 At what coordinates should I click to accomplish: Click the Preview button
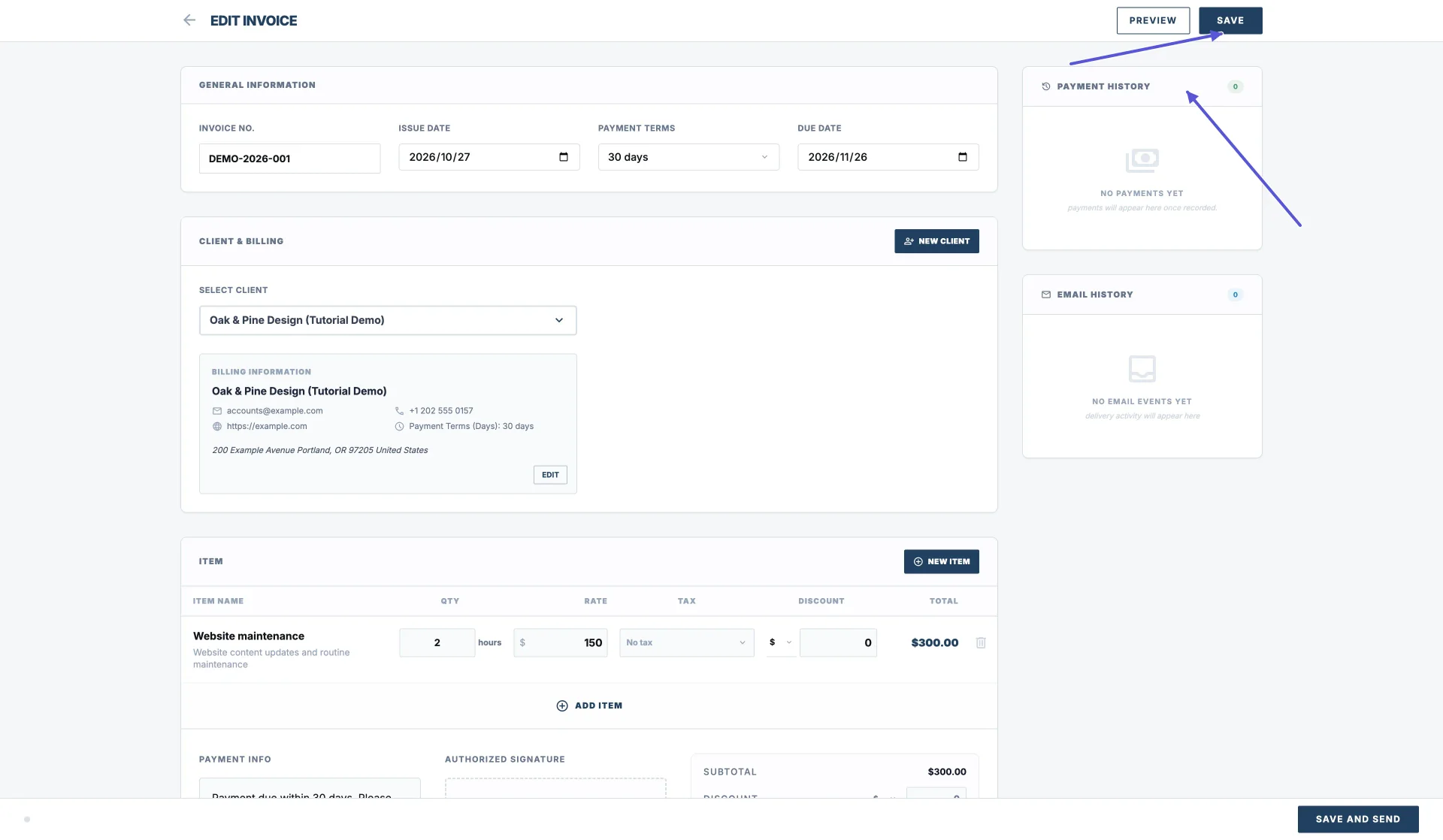tap(1153, 20)
